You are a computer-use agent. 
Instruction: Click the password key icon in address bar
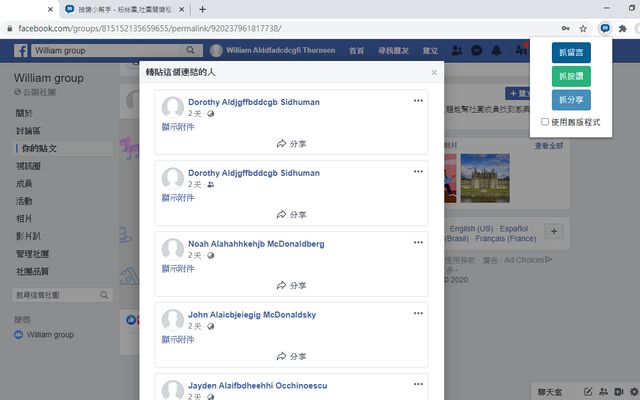[566, 29]
